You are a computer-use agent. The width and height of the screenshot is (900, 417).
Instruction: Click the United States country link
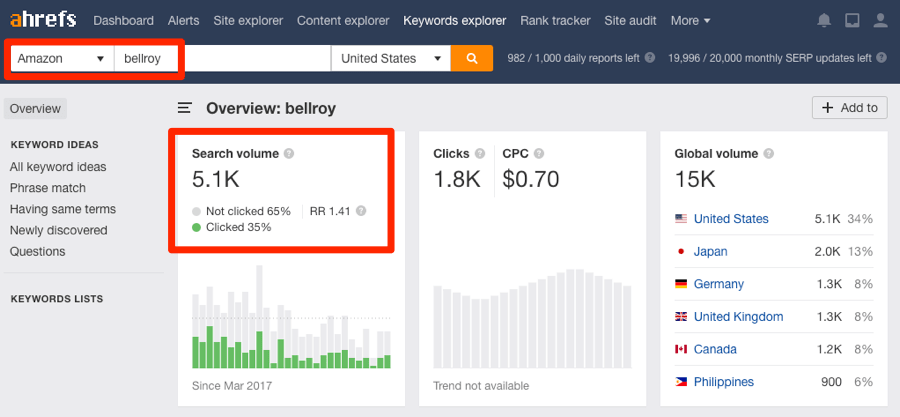[x=731, y=219]
